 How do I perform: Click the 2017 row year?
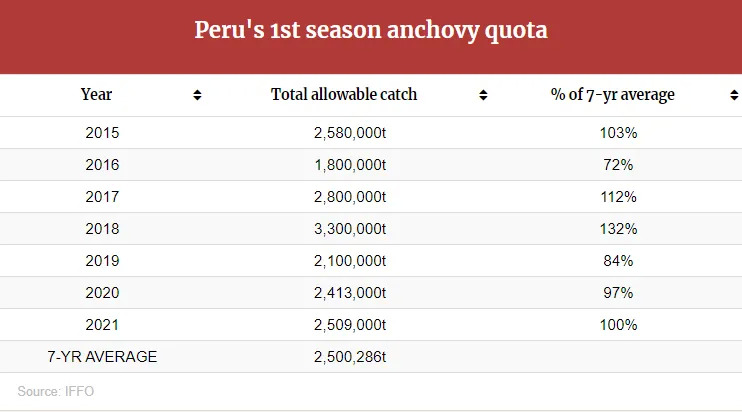[x=101, y=196]
